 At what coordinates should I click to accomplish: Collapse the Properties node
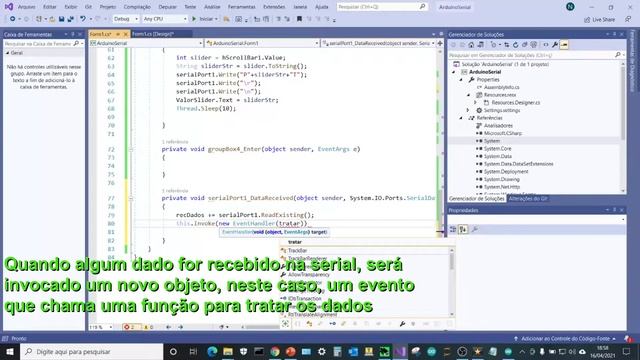pyautogui.click(x=461, y=80)
